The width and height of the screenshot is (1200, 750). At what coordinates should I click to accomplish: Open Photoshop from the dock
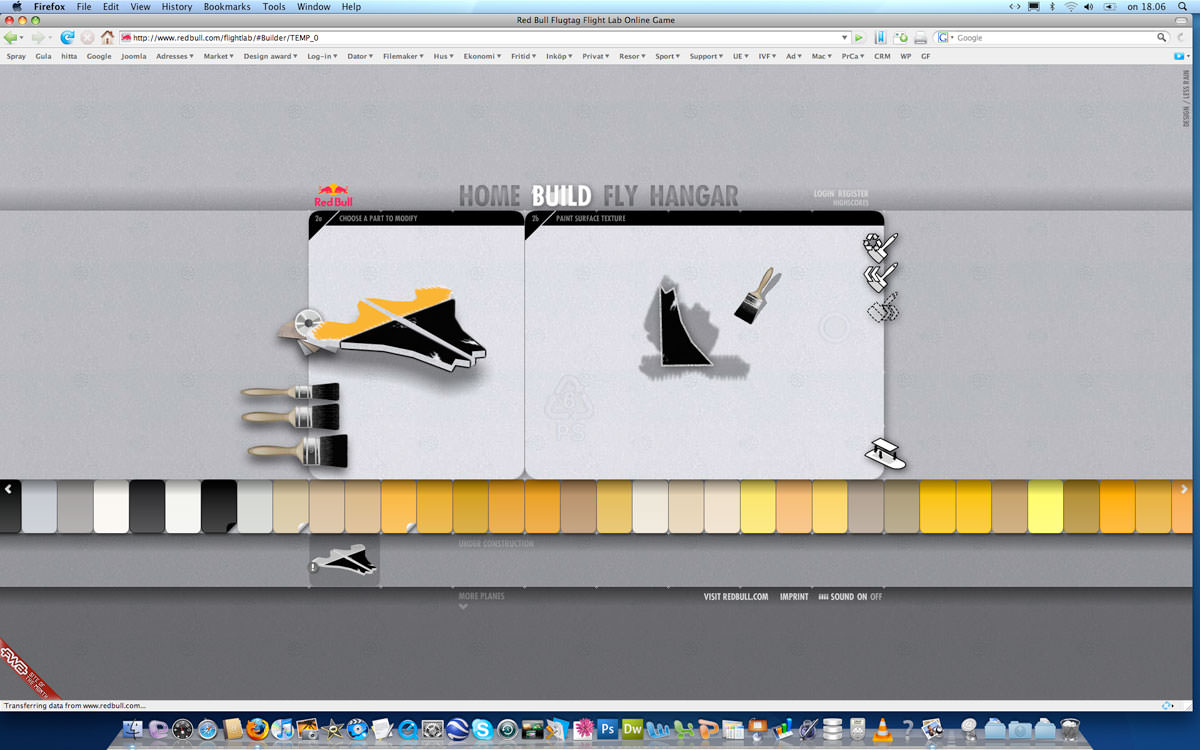pos(607,729)
